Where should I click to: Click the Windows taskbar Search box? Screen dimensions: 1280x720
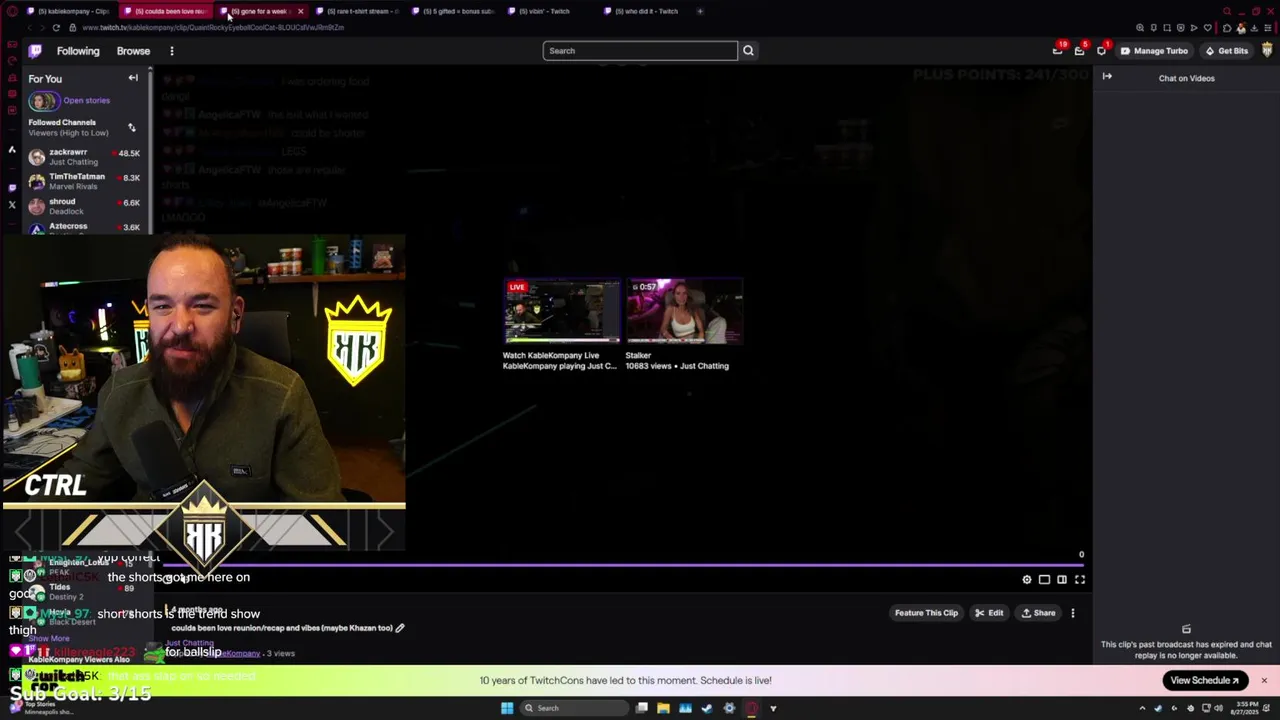point(573,708)
